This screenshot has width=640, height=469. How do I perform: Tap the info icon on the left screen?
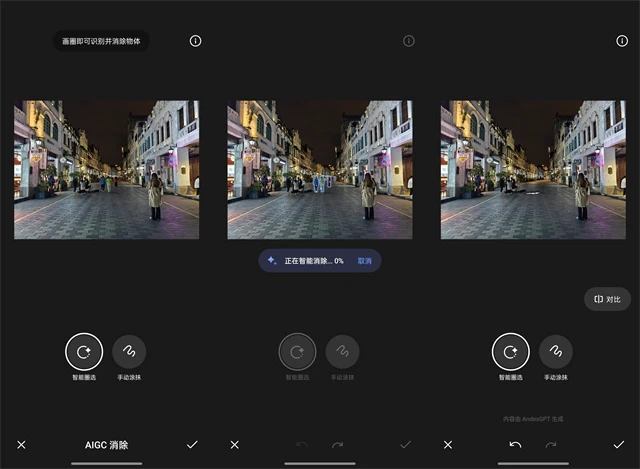point(195,41)
